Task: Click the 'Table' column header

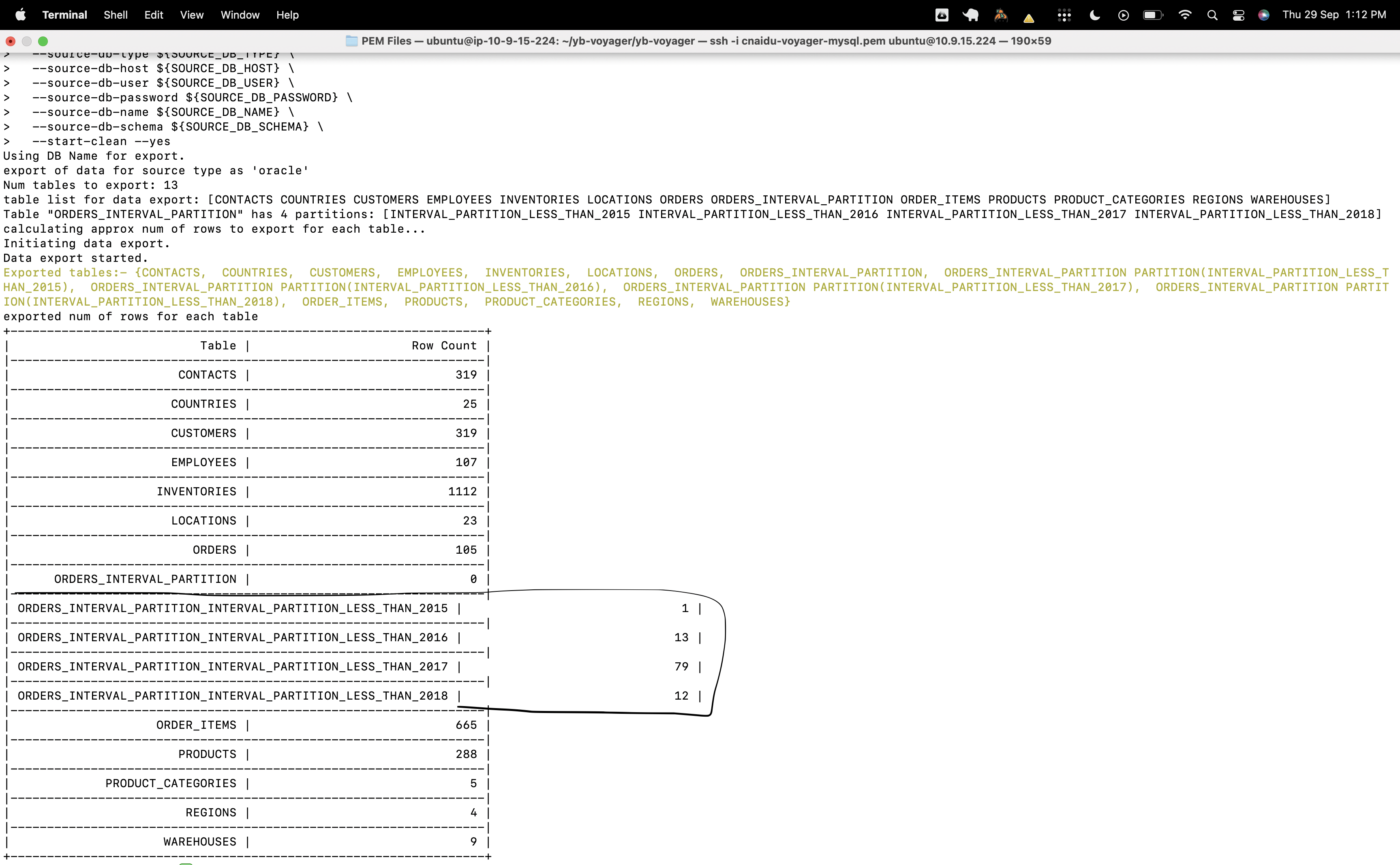Action: [x=218, y=345]
